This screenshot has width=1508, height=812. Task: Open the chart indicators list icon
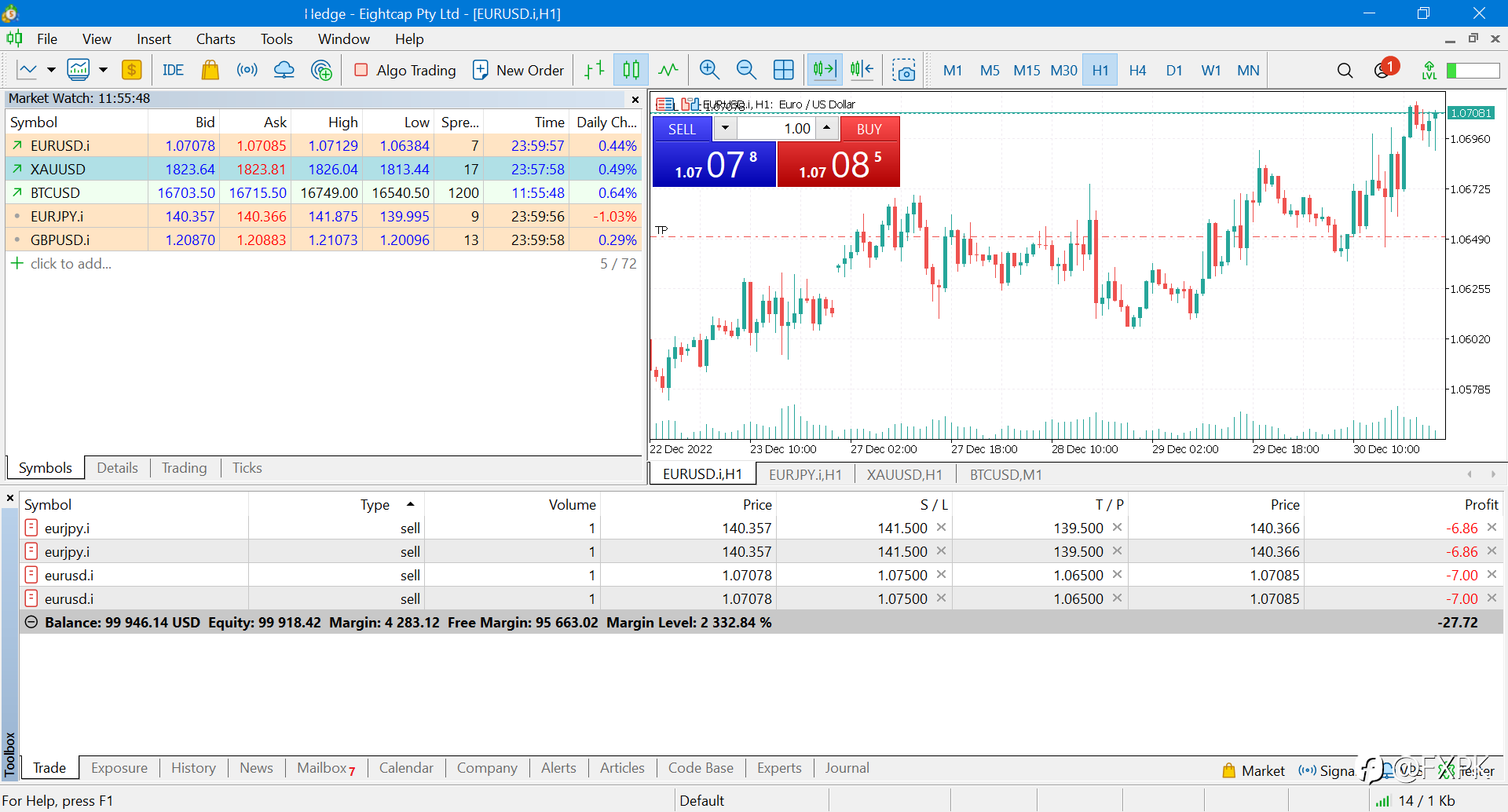(79, 70)
